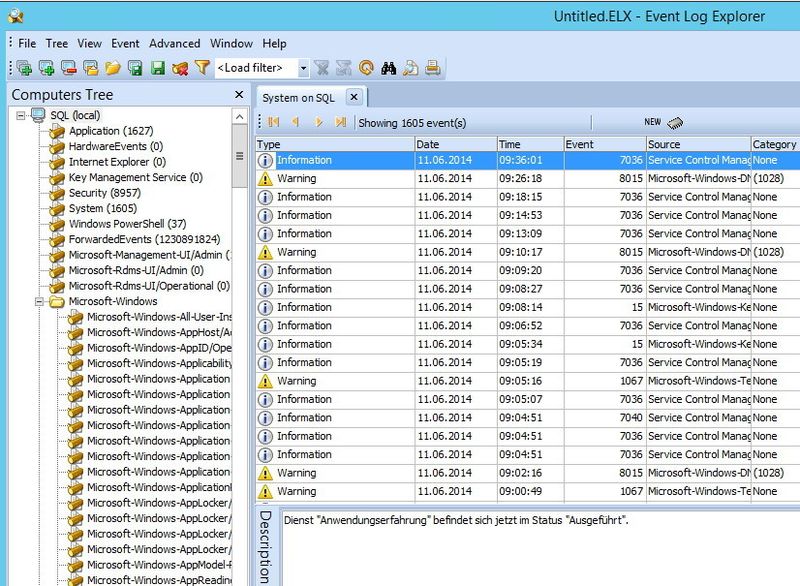This screenshot has height=586, width=800.
Task: Click the greyed Clear filter icon
Action: click(x=321, y=68)
